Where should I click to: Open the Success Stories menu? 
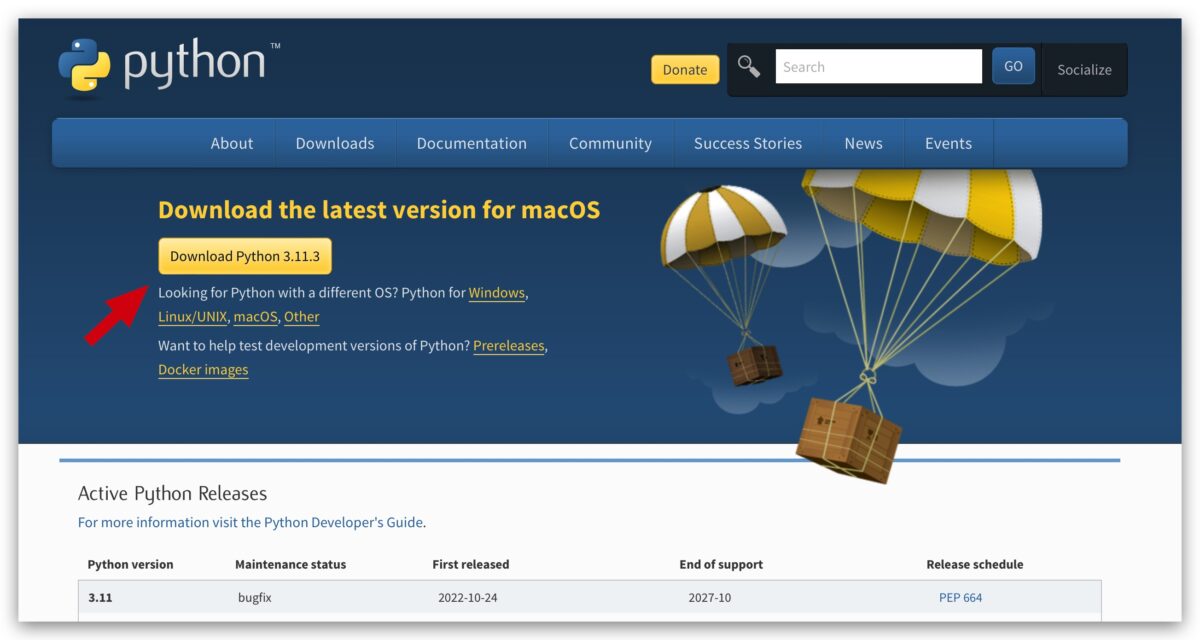coord(748,143)
